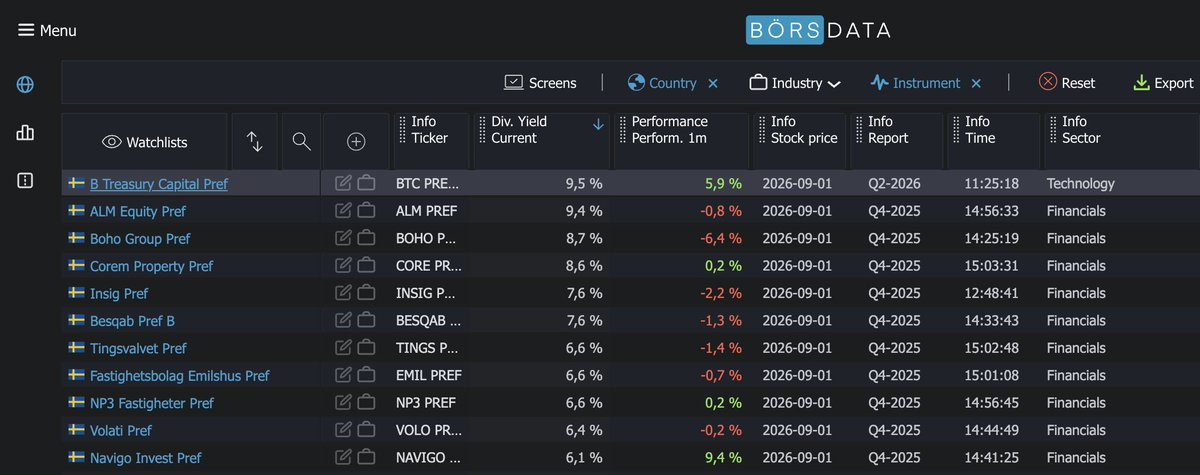
Task: Open Navigo Invest Pref link
Action: 145,458
